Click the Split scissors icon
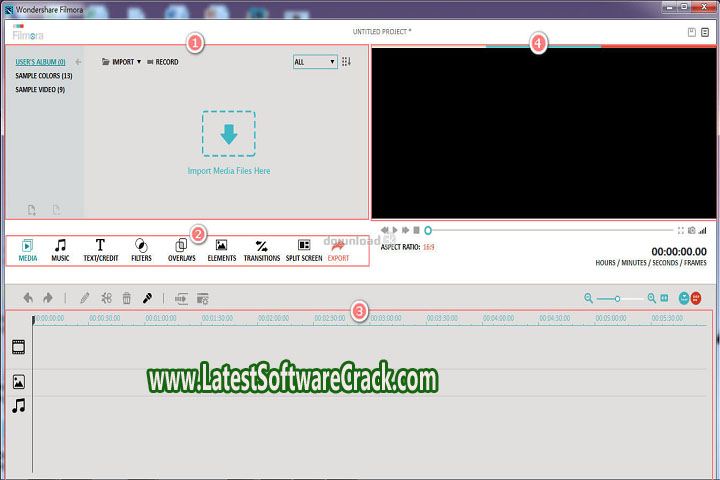The image size is (720, 480). (107, 298)
